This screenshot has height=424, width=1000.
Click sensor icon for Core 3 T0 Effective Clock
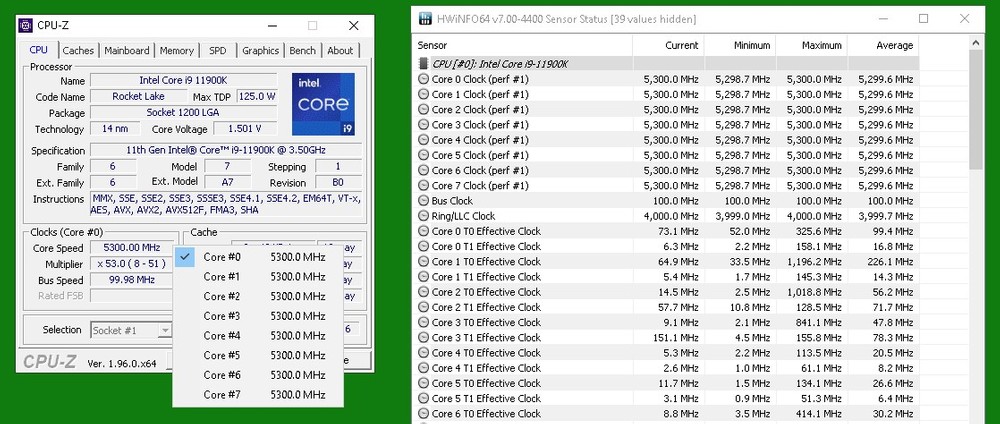[423, 323]
